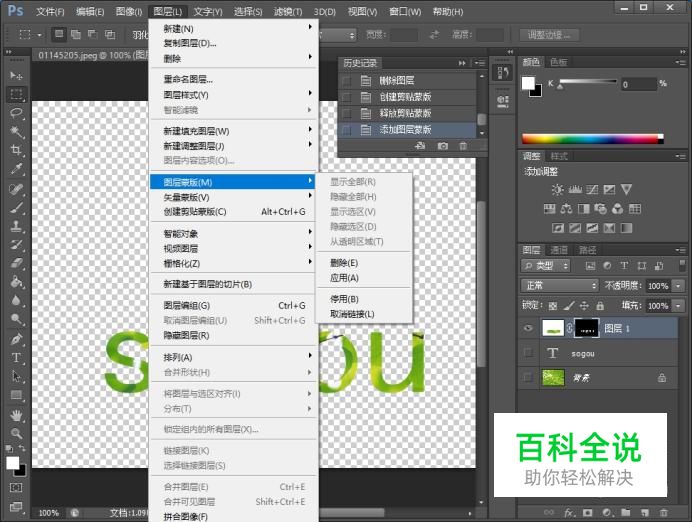This screenshot has height=522, width=692.
Task: Click camera snapshot icon in History panel
Action: point(442,146)
